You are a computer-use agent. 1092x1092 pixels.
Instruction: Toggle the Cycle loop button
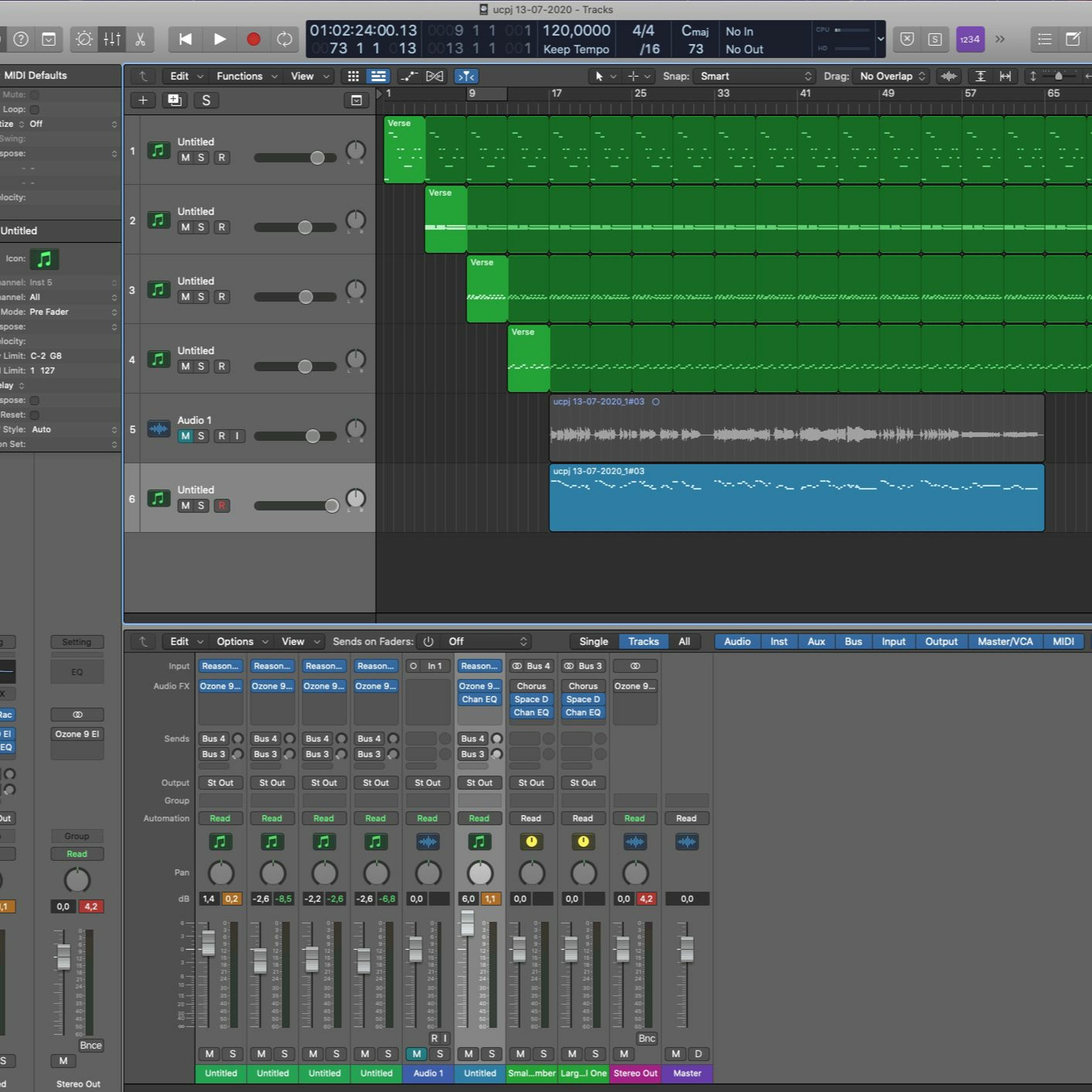pyautogui.click(x=284, y=39)
